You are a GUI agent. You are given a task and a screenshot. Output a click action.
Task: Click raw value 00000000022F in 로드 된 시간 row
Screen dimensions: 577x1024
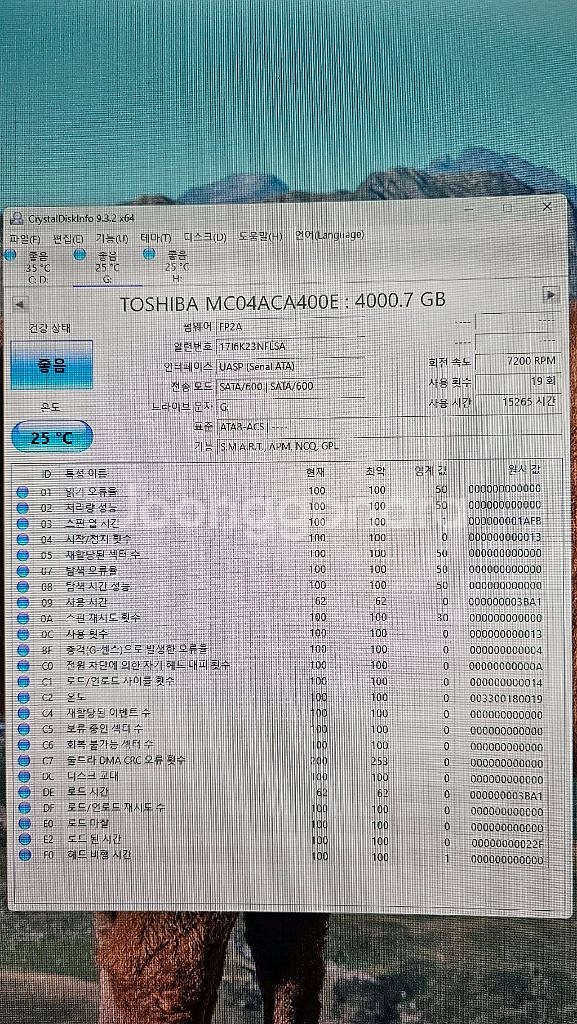[507, 844]
